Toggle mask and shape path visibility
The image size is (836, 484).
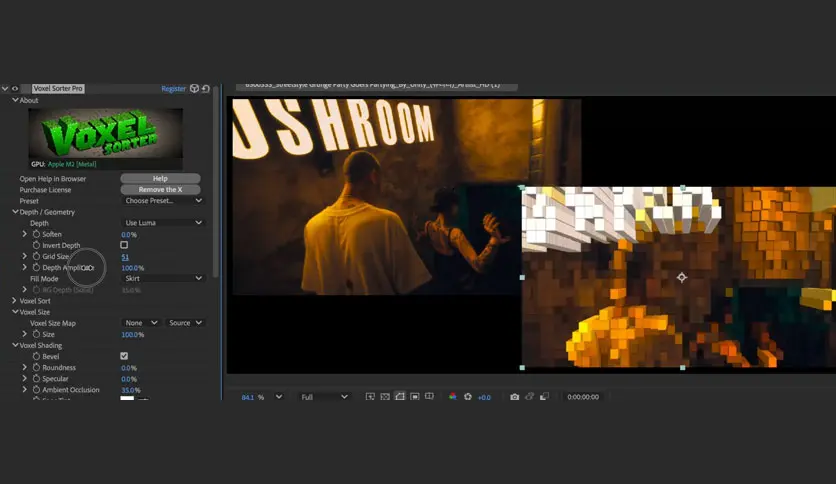click(399, 397)
